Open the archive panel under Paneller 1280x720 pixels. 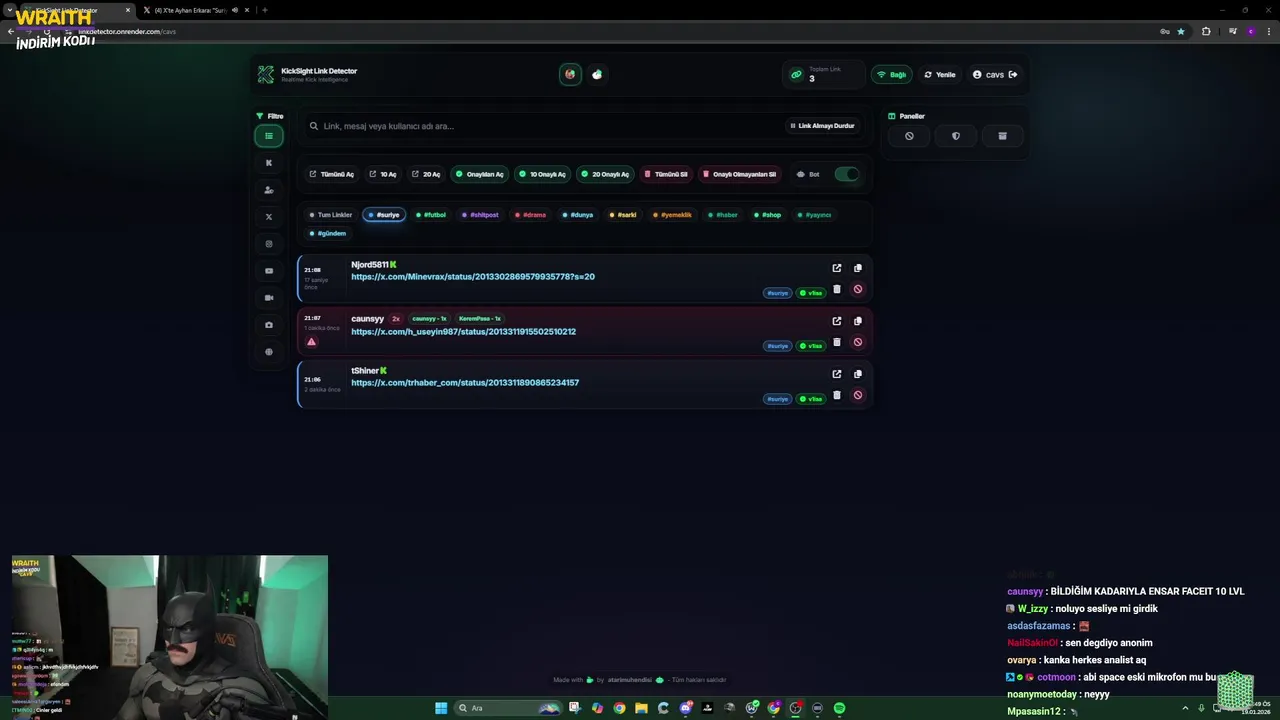1003,136
